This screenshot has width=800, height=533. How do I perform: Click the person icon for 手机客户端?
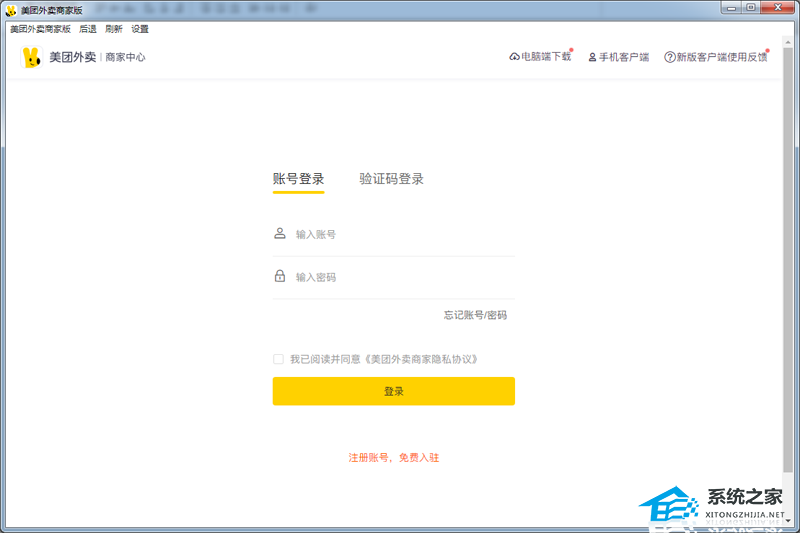point(592,57)
